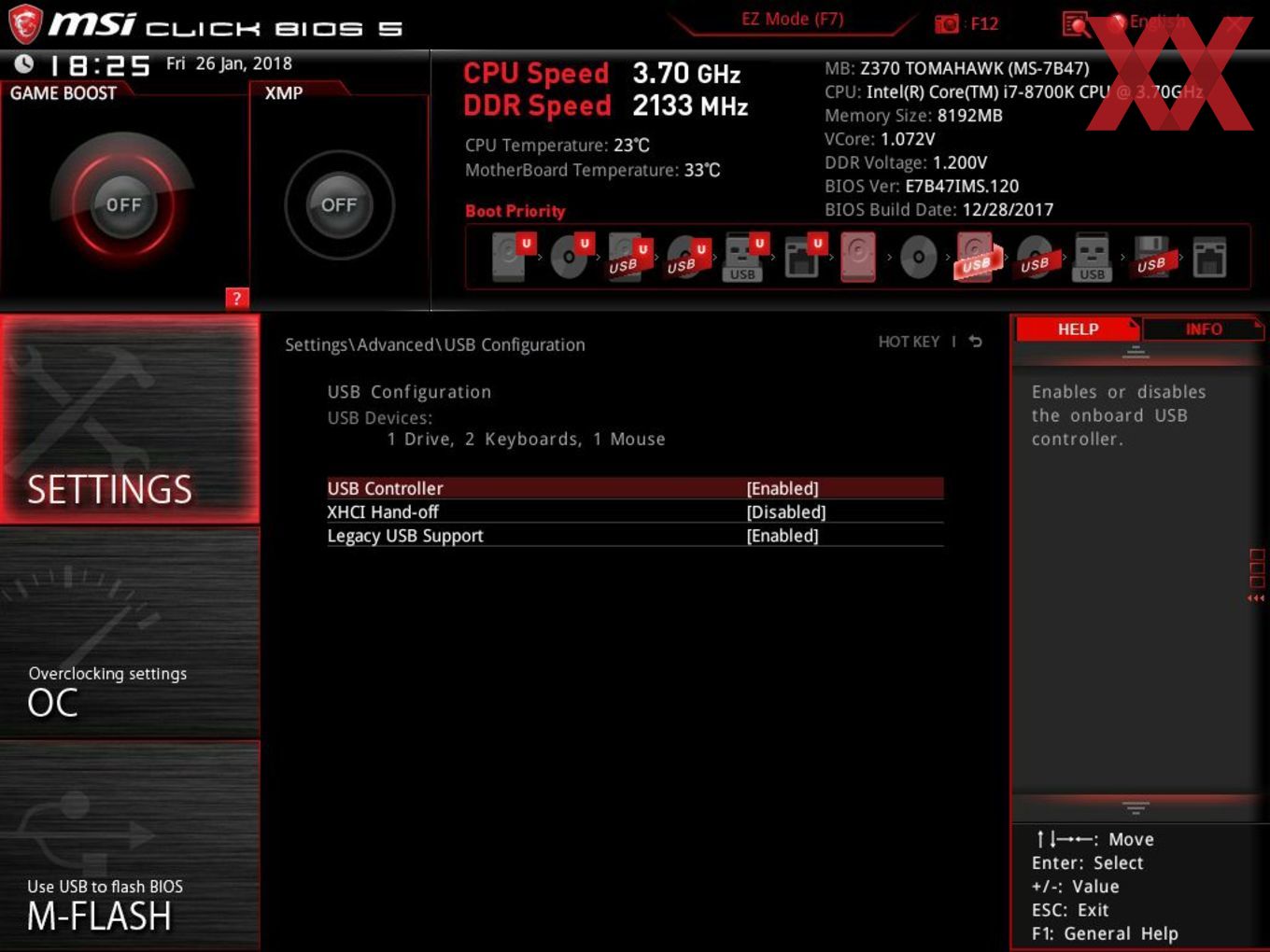Select the UEFI USB key boot icon
Image resolution: width=1270 pixels, height=952 pixels.
(x=744, y=258)
